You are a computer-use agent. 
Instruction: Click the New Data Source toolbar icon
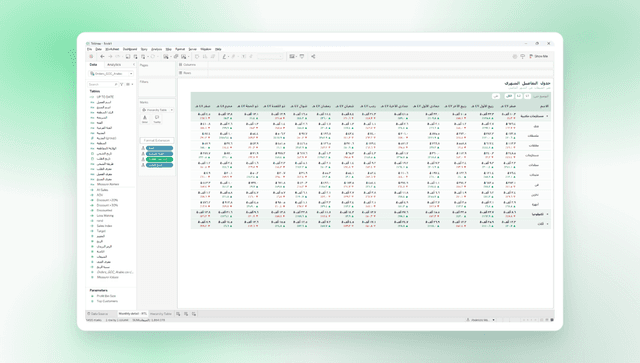click(135, 56)
